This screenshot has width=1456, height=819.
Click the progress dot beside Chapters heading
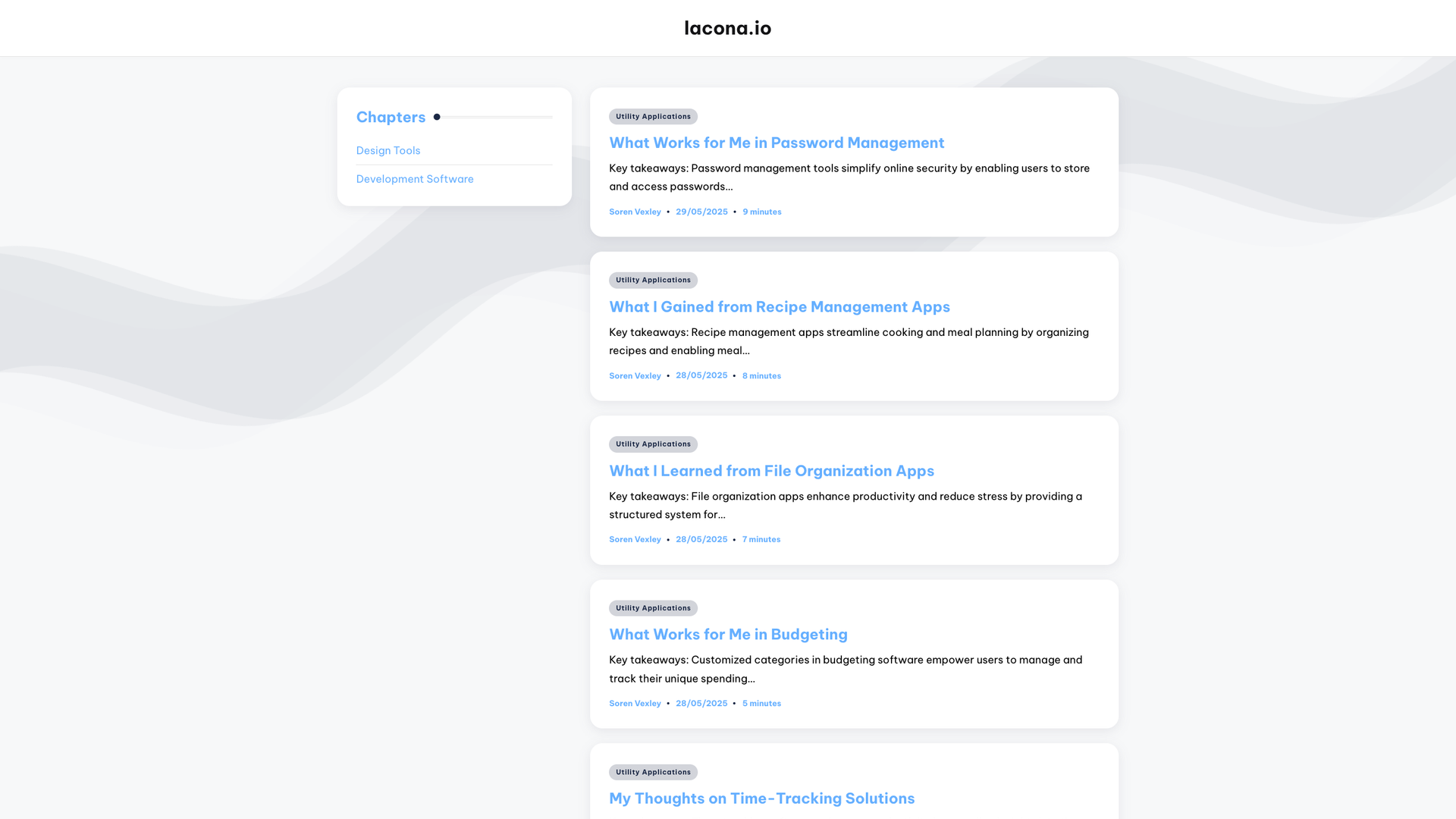point(436,117)
